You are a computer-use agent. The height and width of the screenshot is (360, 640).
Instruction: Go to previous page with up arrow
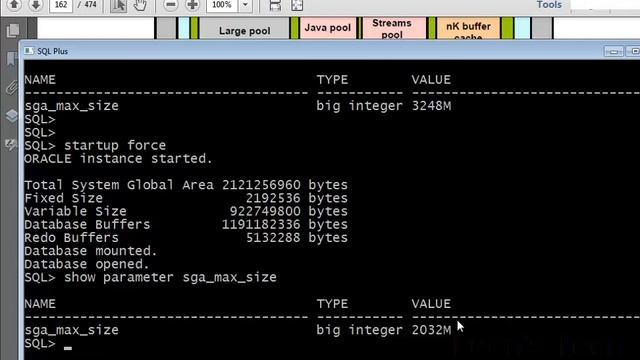(15, 4)
